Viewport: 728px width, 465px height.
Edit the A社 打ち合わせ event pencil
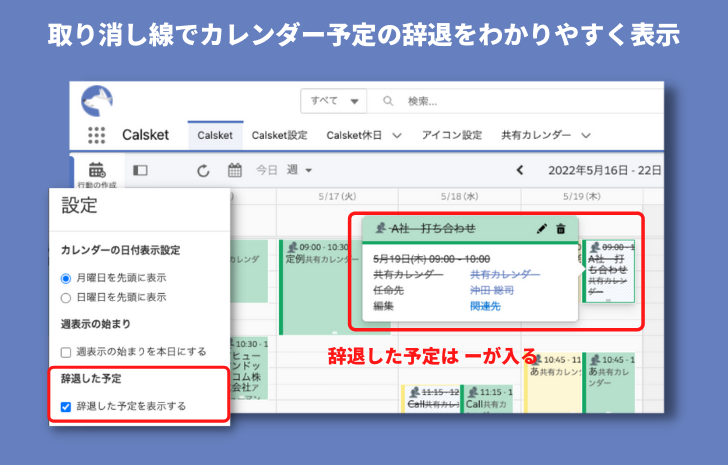[541, 229]
